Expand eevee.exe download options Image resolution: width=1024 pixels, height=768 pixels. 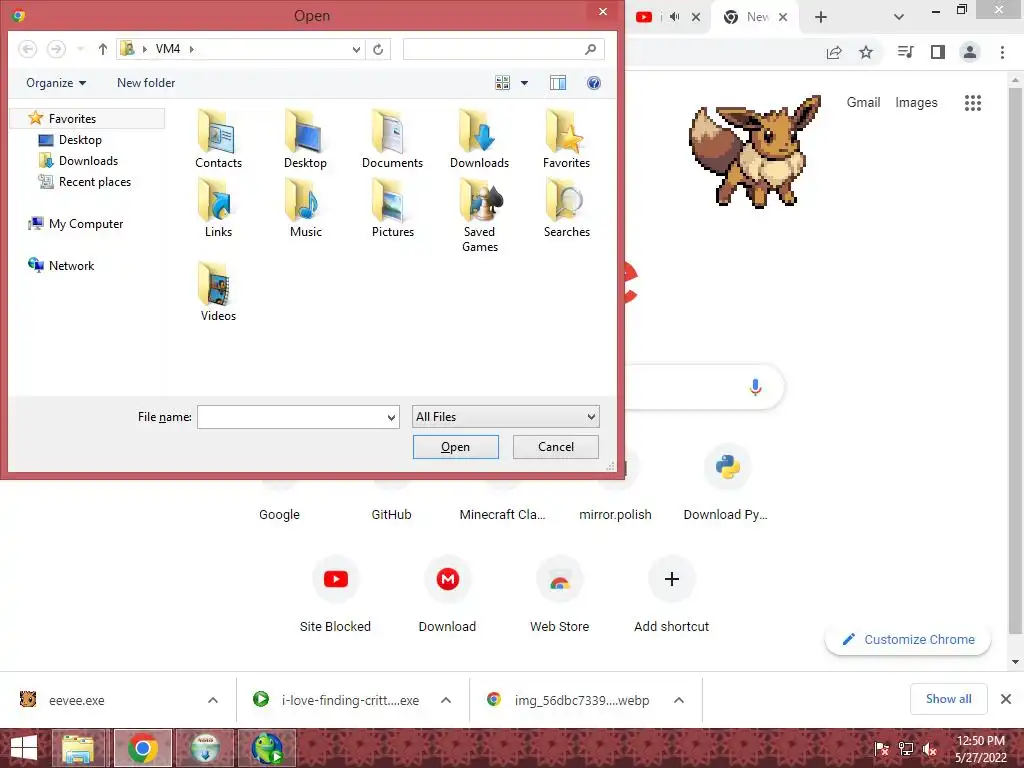(213, 700)
